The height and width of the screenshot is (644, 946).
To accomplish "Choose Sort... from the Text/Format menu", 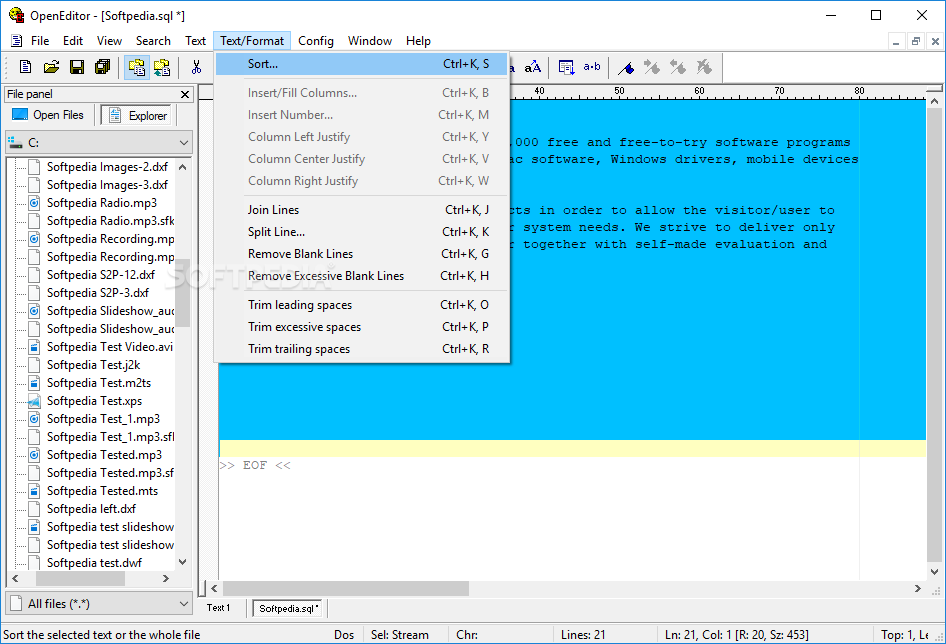I will [361, 64].
